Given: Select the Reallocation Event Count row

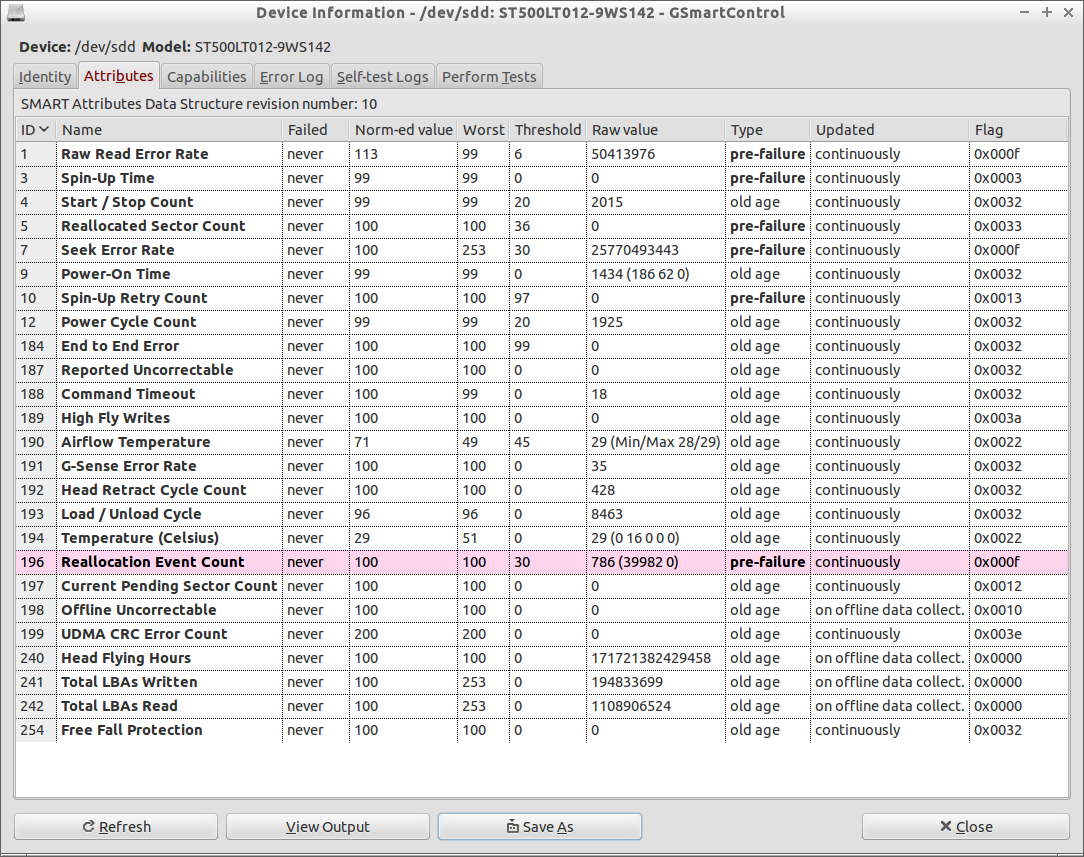Looking at the screenshot, I should pyautogui.click(x=541, y=562).
